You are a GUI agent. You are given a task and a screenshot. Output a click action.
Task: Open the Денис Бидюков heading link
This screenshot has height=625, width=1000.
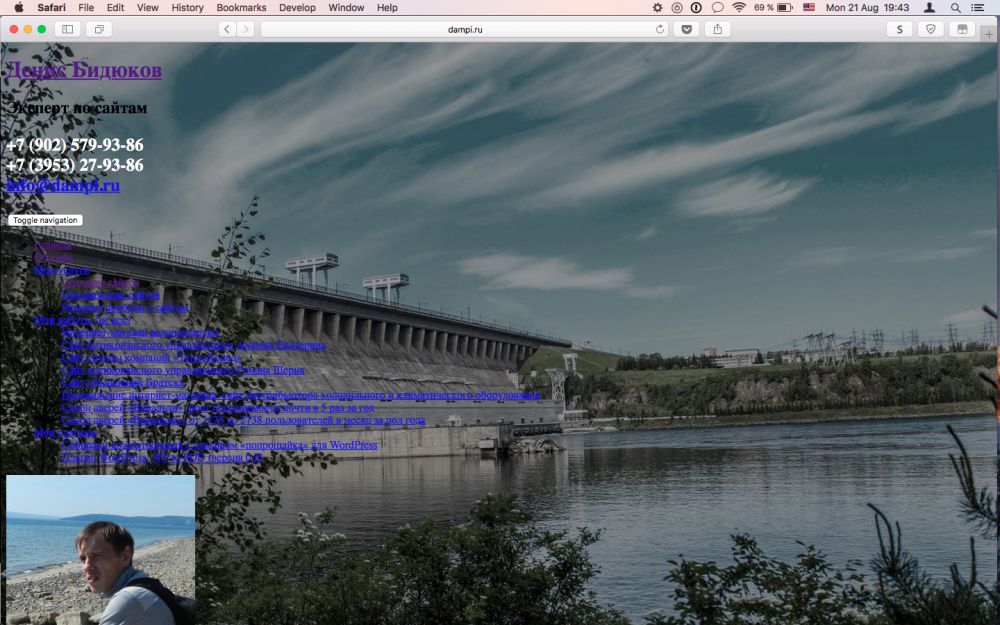pyautogui.click(x=84, y=70)
